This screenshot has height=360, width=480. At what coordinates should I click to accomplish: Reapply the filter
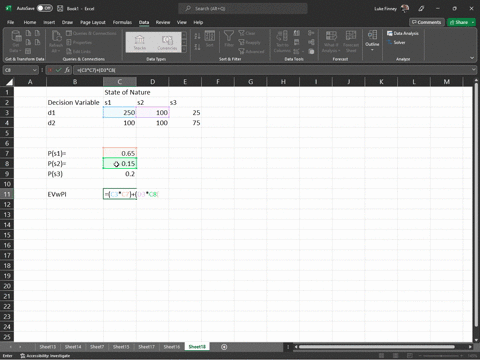(x=250, y=42)
